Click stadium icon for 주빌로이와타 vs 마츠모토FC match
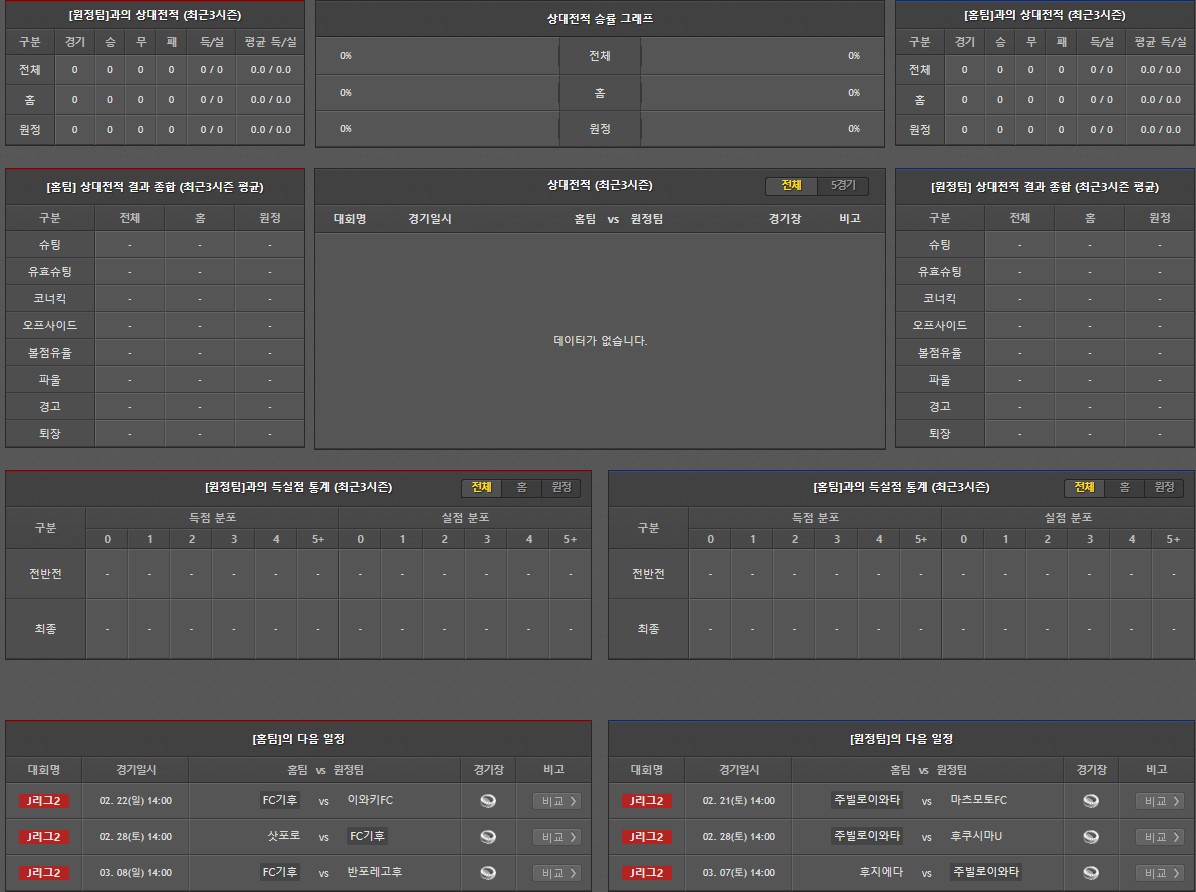Image resolution: width=1196 pixels, height=892 pixels. [x=1091, y=800]
